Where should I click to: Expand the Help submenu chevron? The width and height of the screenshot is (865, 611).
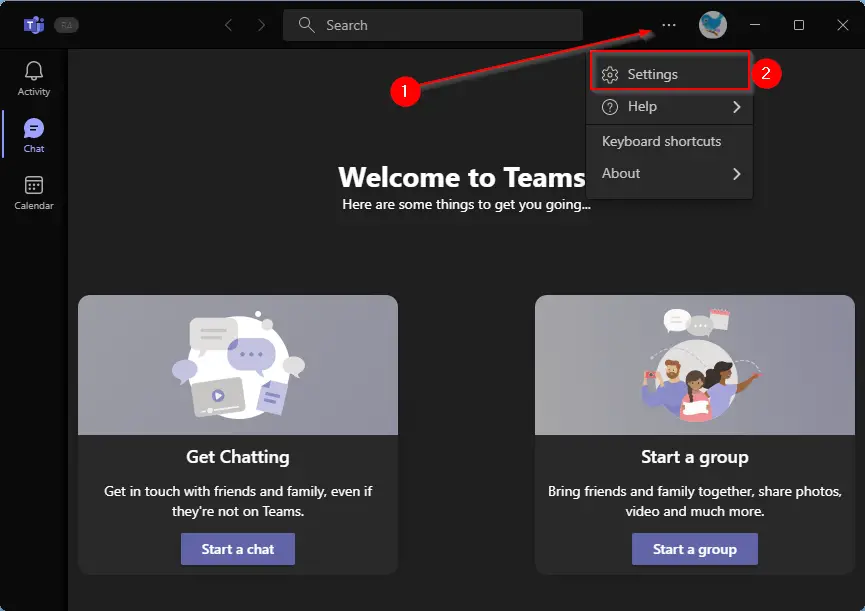tap(736, 107)
